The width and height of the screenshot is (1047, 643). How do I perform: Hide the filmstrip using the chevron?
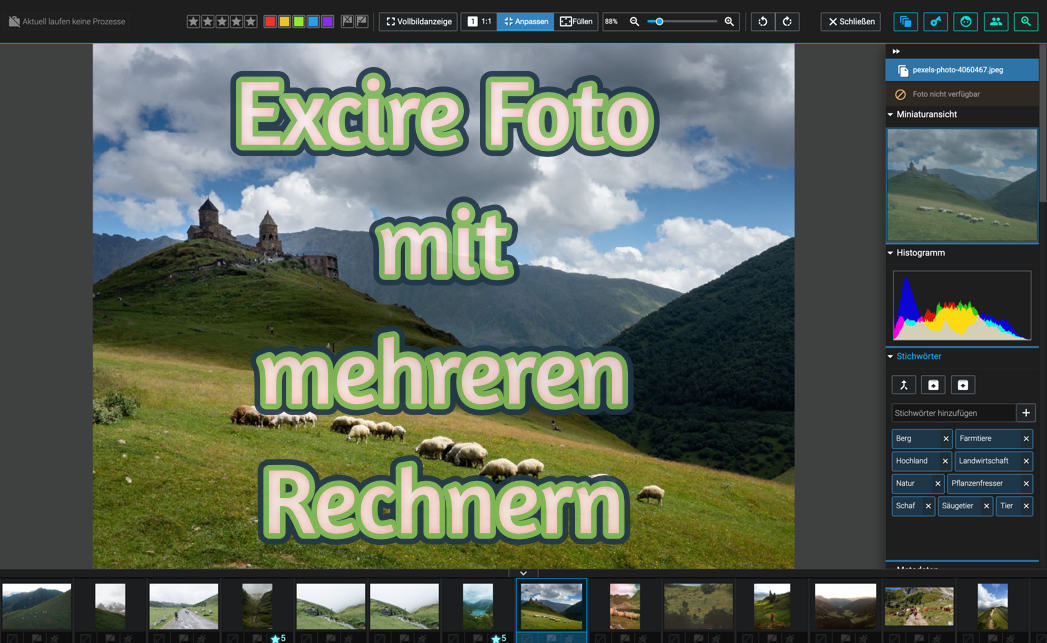(x=524, y=573)
